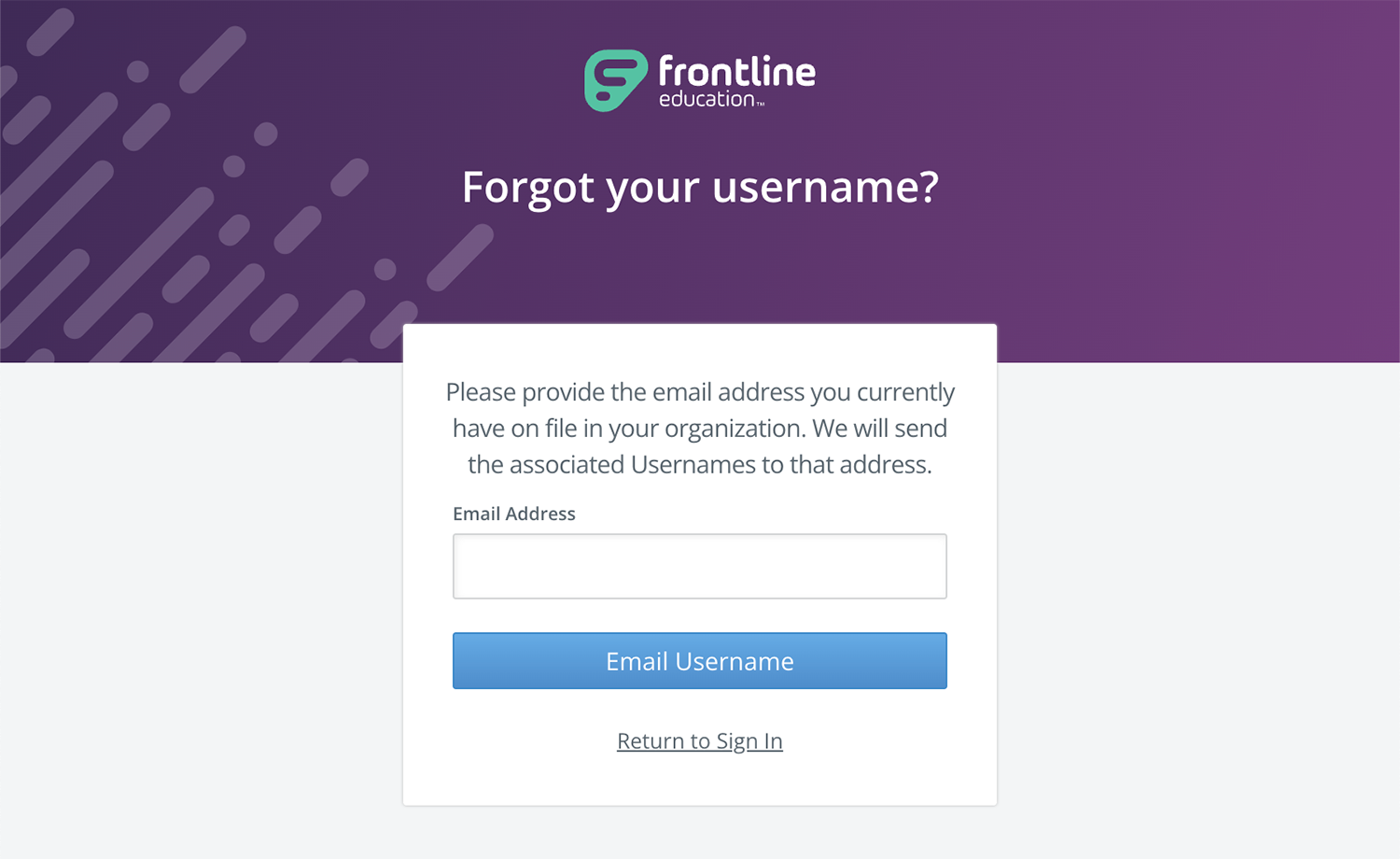The width and height of the screenshot is (1400, 859).
Task: Click the education tagline under the logo
Action: pyautogui.click(x=707, y=100)
